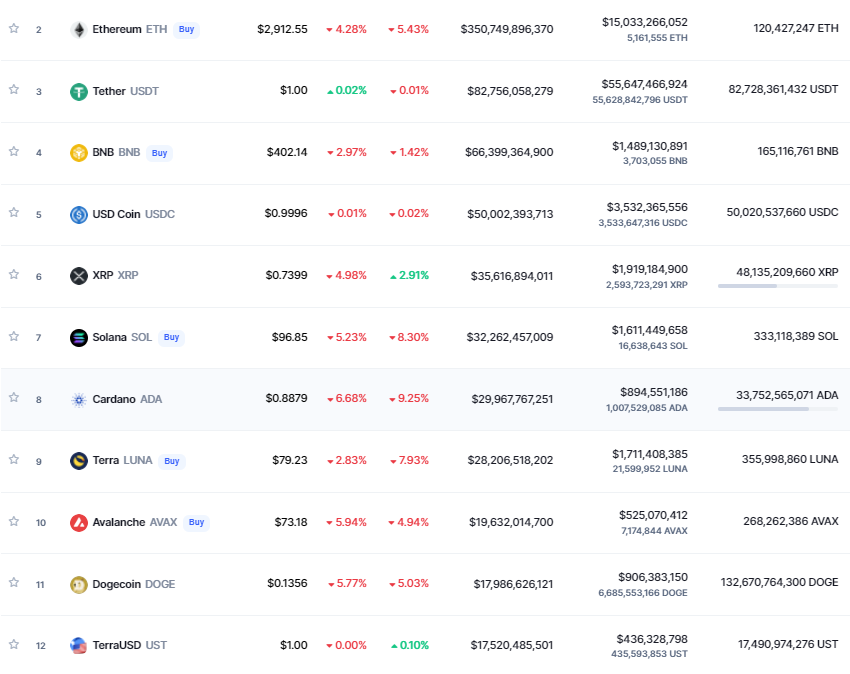
Task: Mark TerraUSD with the watchlist star
Action: click(x=14, y=644)
